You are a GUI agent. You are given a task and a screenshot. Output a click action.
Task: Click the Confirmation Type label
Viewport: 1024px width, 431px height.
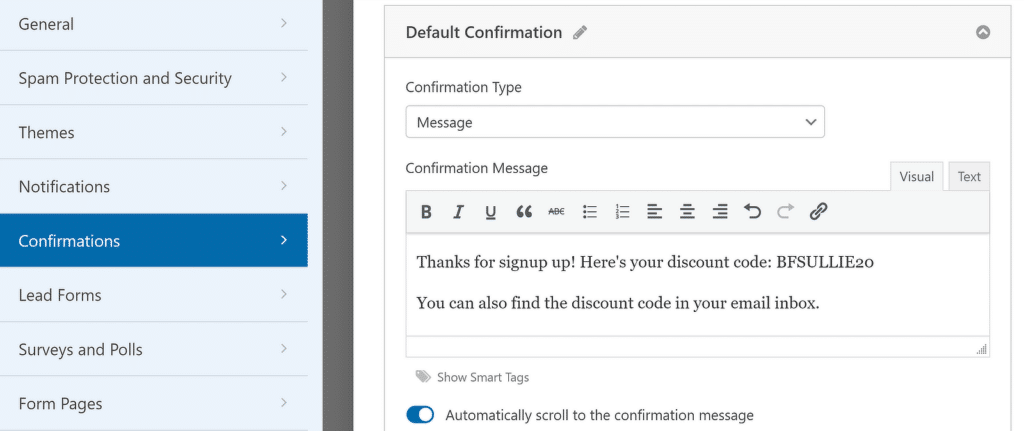(x=464, y=88)
